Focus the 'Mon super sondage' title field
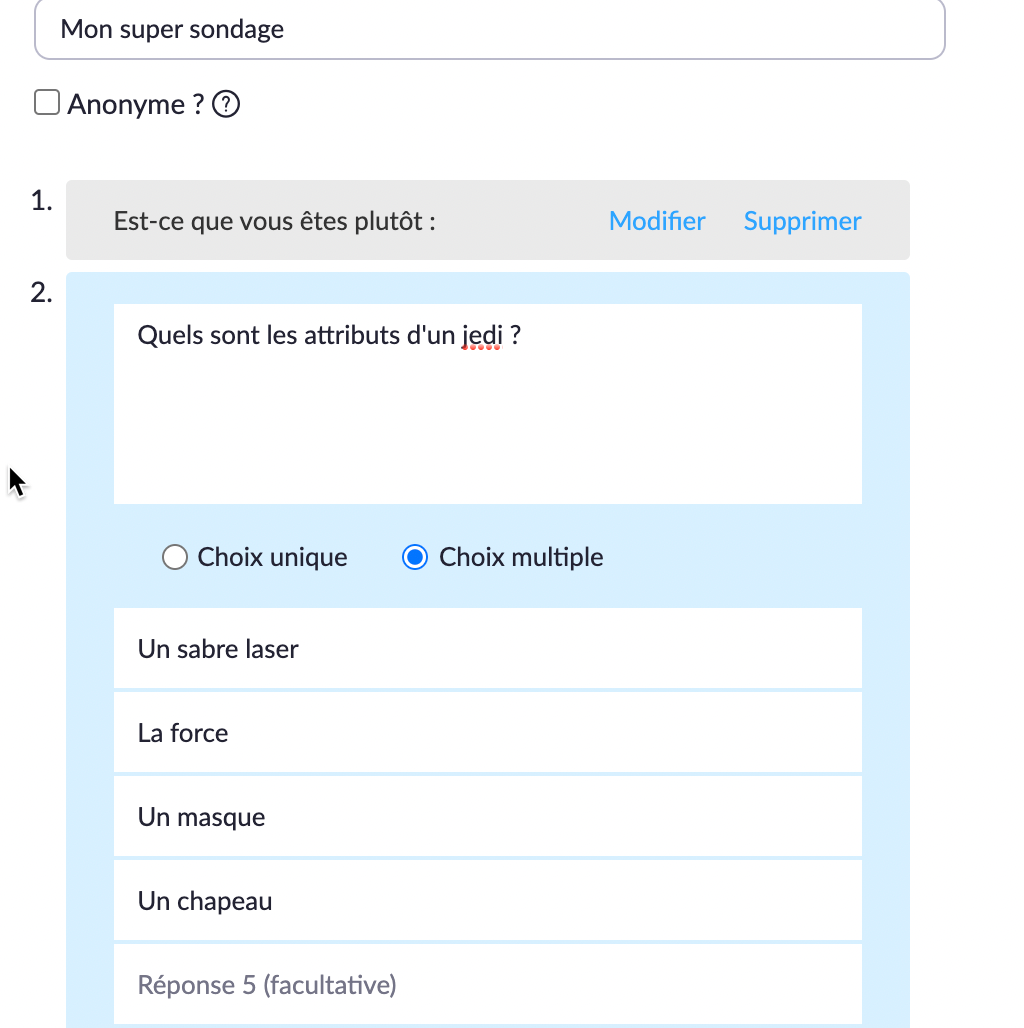The width and height of the screenshot is (1024, 1028). coord(490,30)
